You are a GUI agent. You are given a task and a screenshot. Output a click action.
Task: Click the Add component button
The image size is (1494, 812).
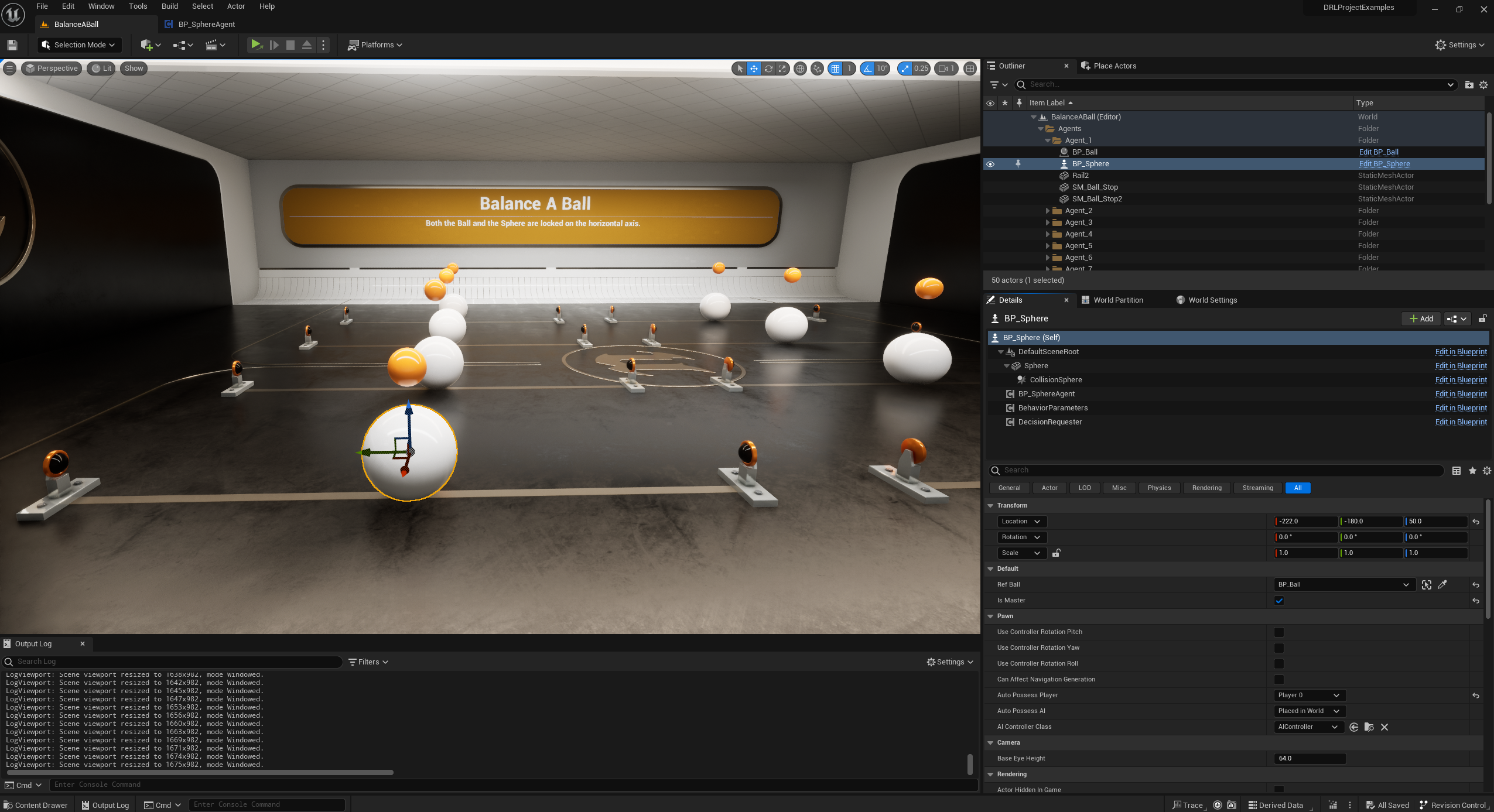click(1421, 319)
